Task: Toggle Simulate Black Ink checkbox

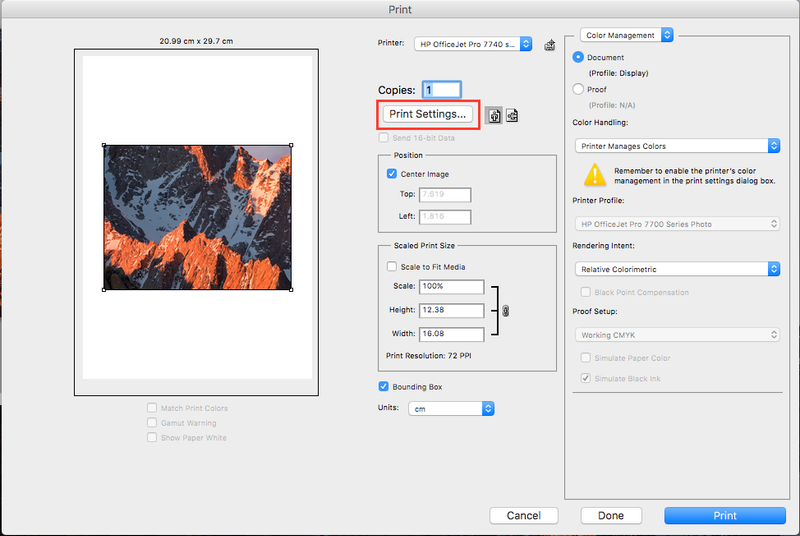Action: point(586,378)
